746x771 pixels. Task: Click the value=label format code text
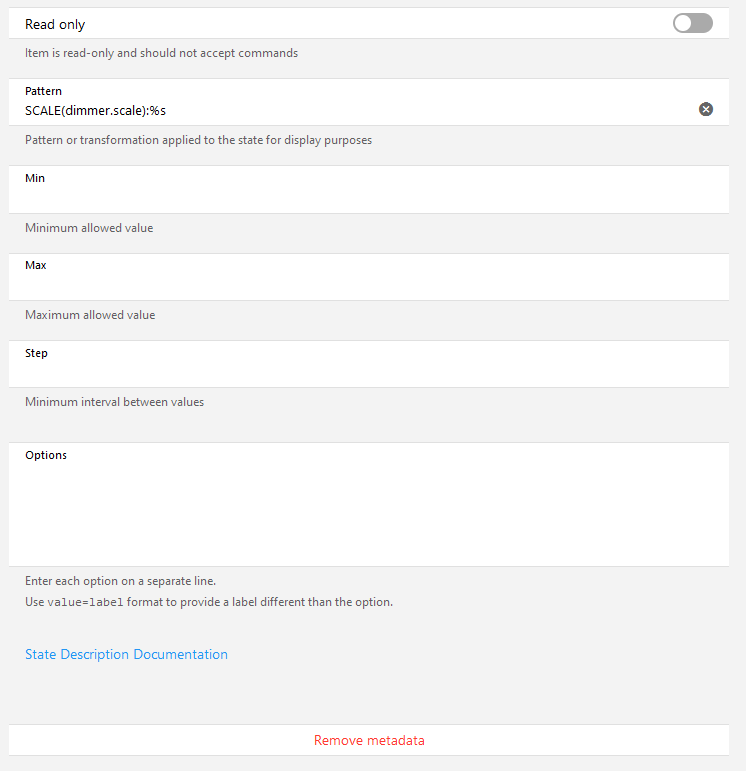tap(85, 603)
